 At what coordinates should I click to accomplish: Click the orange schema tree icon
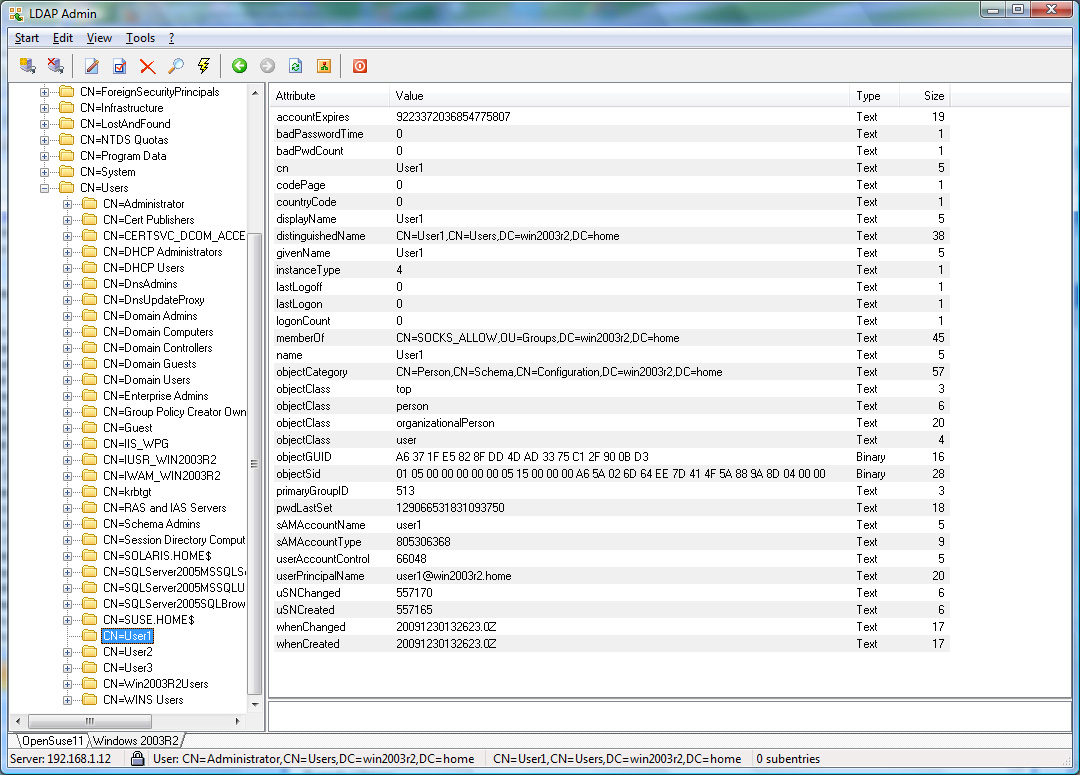coord(324,66)
